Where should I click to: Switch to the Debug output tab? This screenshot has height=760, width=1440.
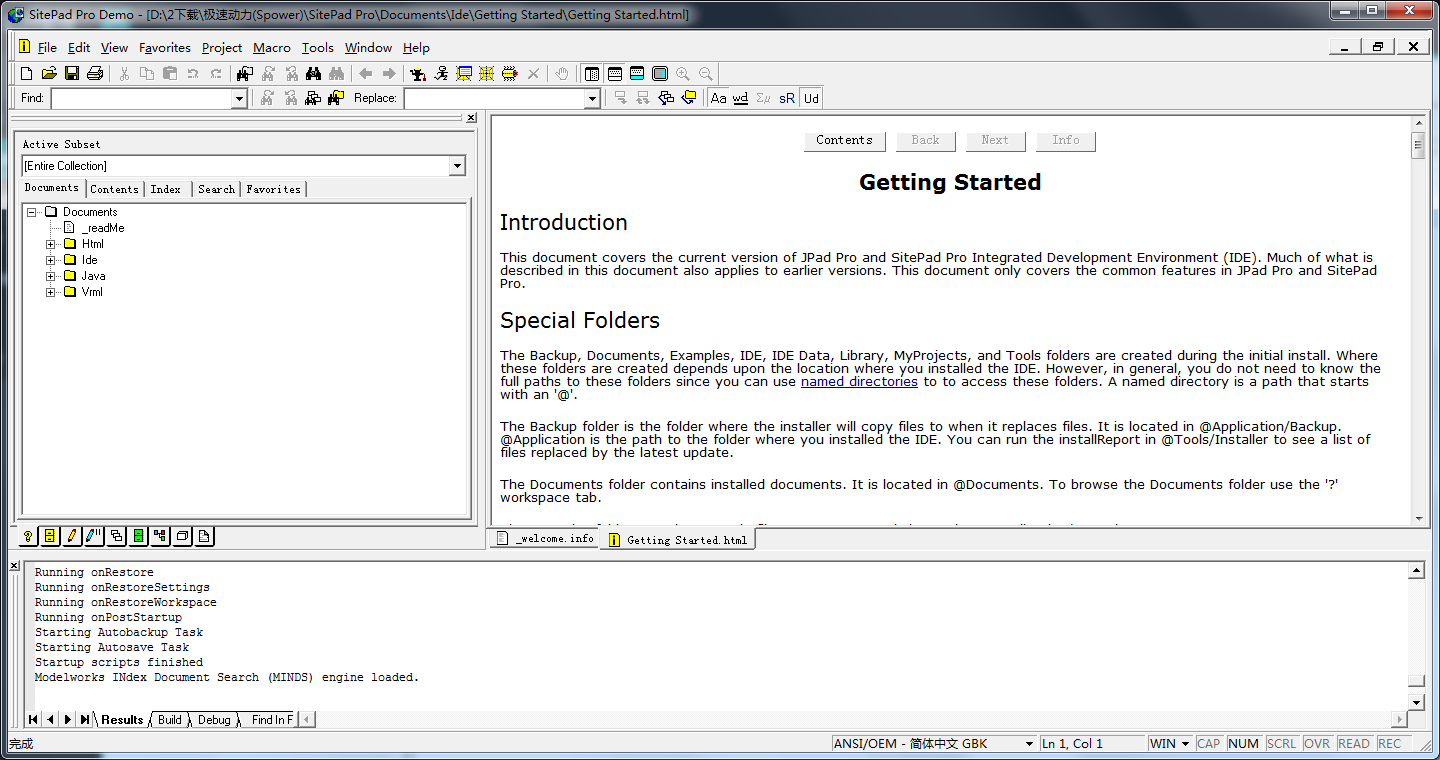tap(214, 719)
